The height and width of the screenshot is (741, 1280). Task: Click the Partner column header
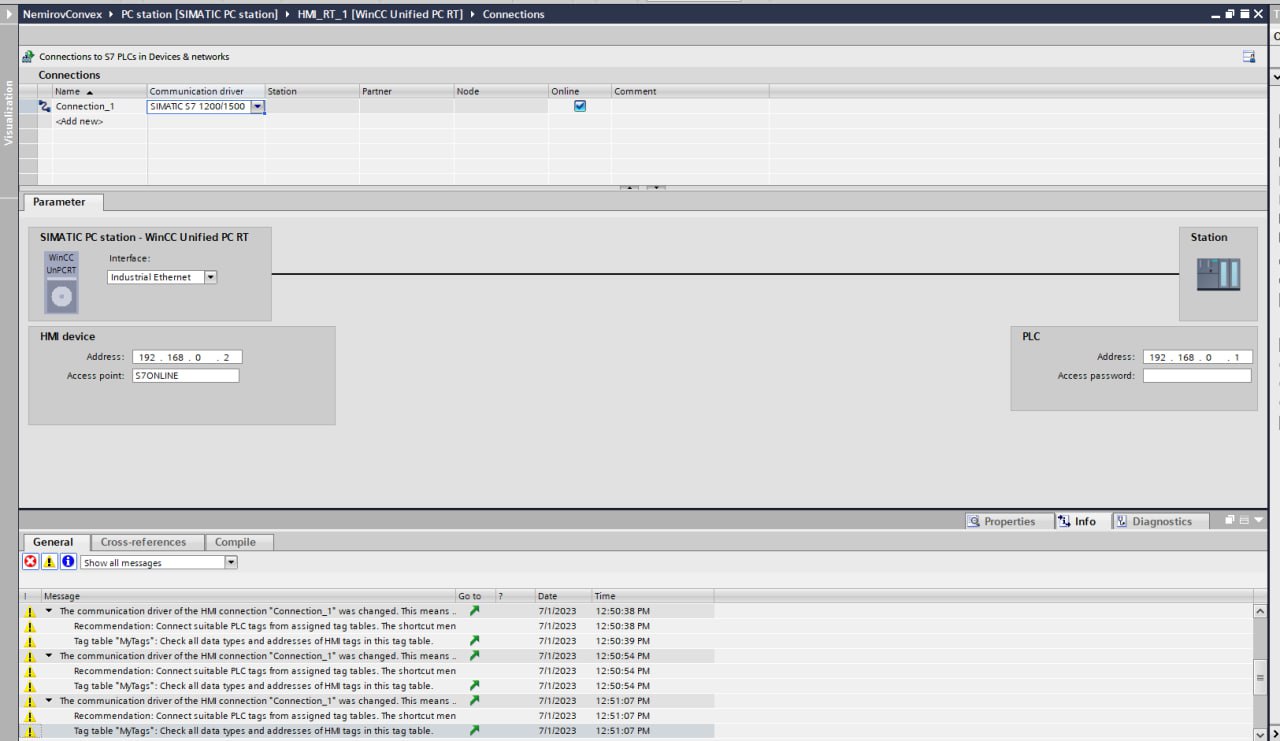point(406,91)
